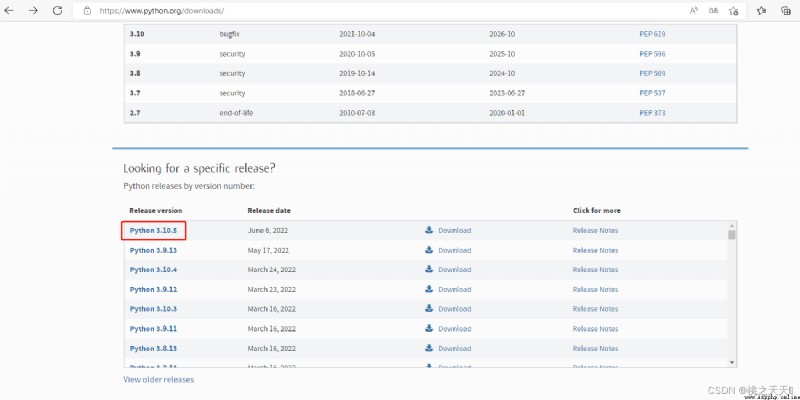The image size is (800, 400).
Task: Open the Python 3.10.5 release link
Action: pos(154,231)
